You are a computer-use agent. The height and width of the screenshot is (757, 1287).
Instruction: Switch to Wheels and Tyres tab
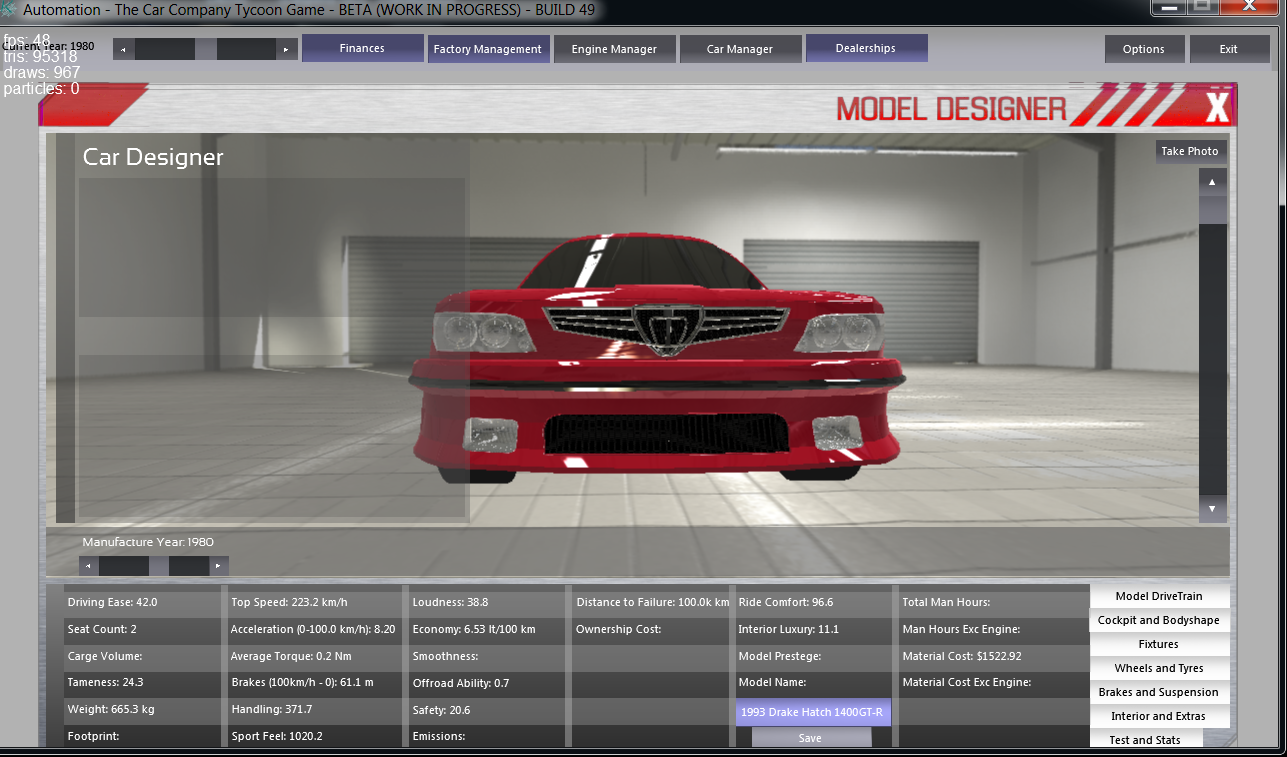coord(1159,668)
